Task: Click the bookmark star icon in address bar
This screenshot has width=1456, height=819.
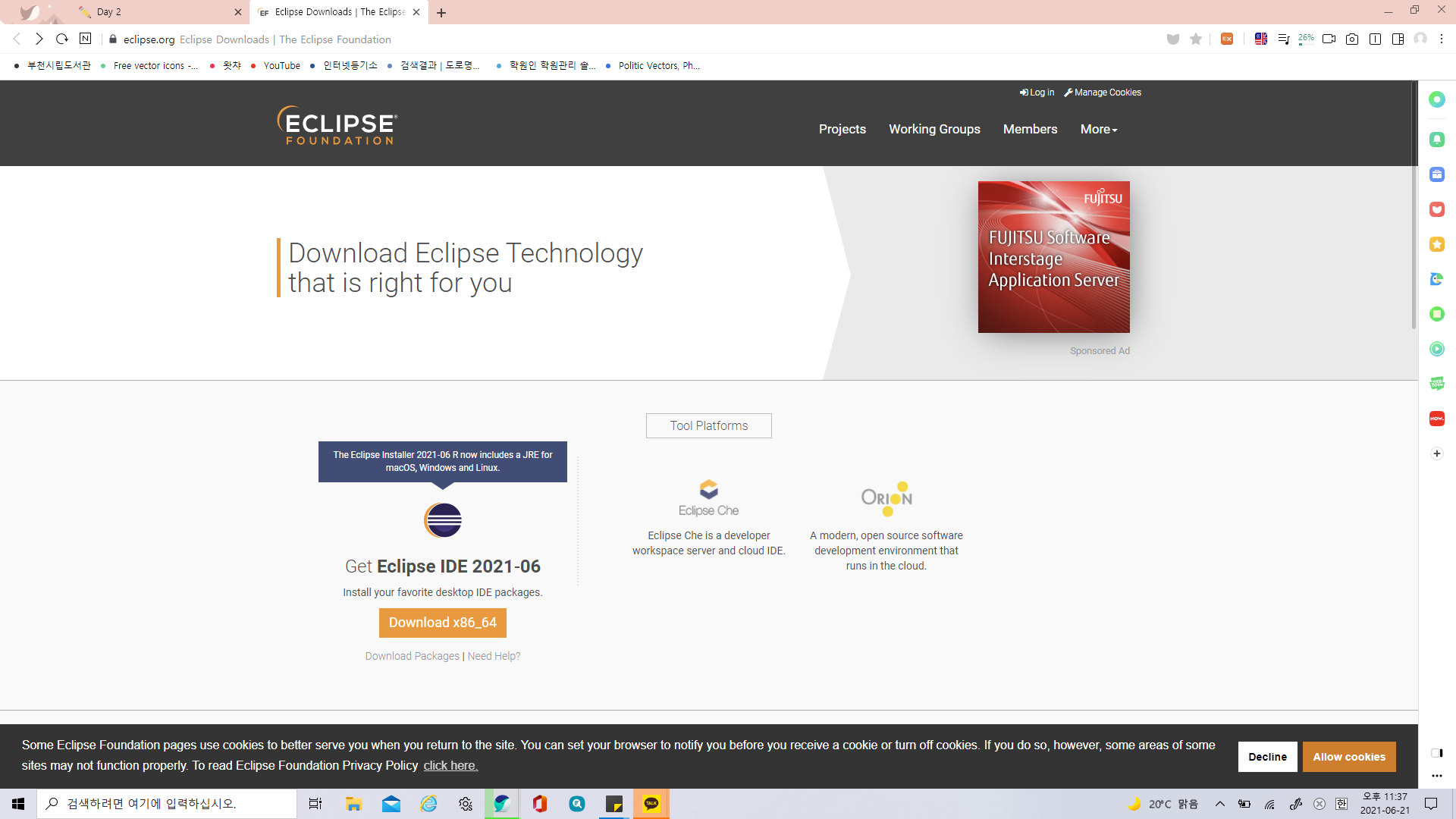Action: pyautogui.click(x=1196, y=39)
